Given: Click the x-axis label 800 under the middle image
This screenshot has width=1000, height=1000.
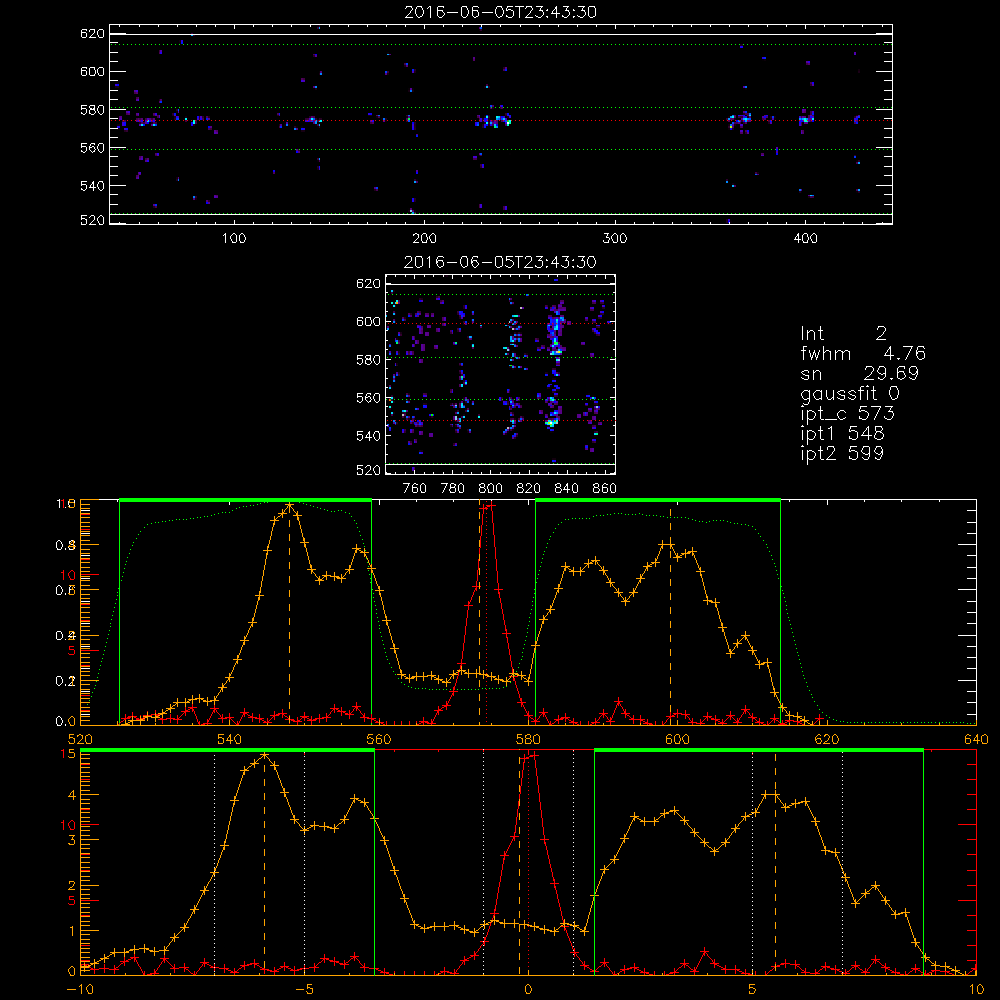Looking at the screenshot, I should [490, 489].
